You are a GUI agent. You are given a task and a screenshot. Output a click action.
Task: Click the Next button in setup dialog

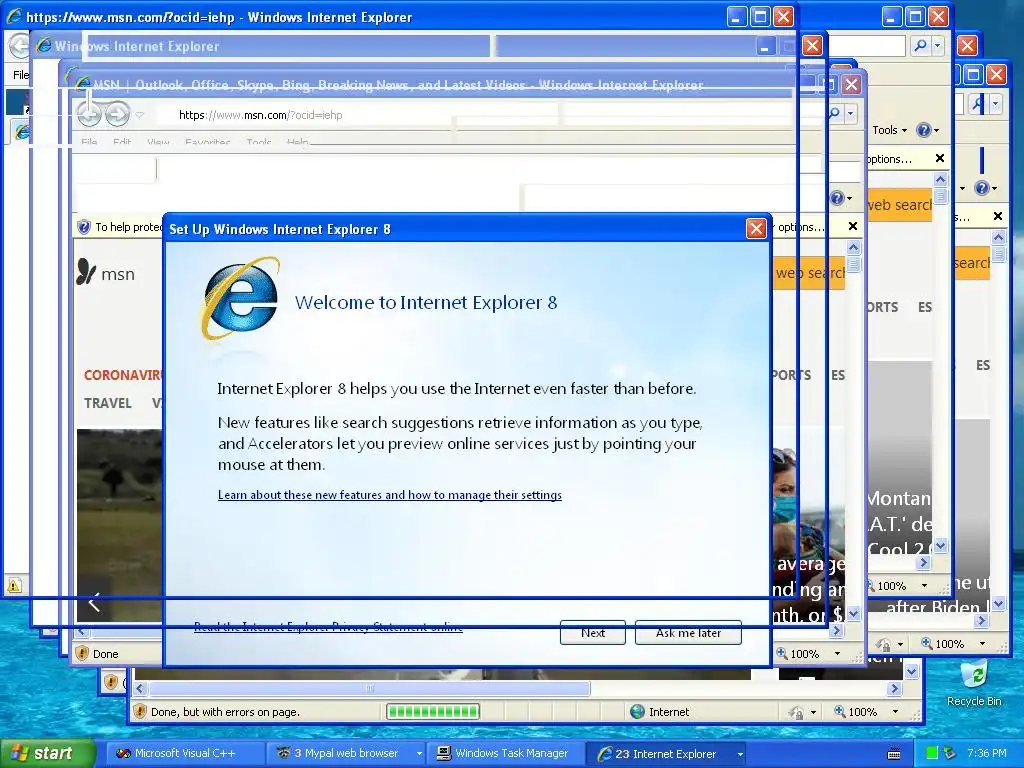pos(592,633)
